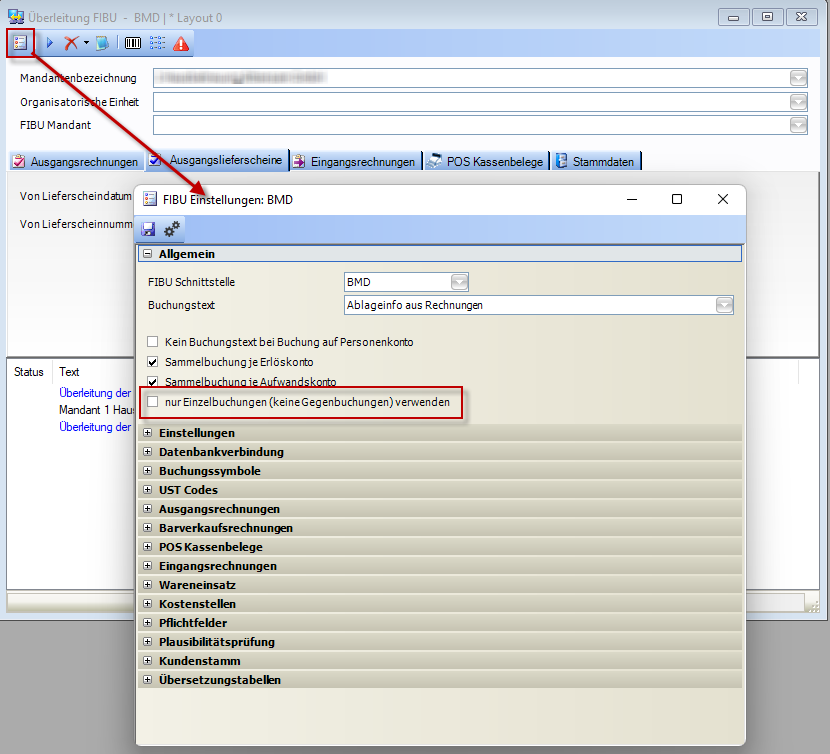Tick 'nur Einzelbuchungen (keine Gegenbuchungen) verwenden'

pos(153,402)
